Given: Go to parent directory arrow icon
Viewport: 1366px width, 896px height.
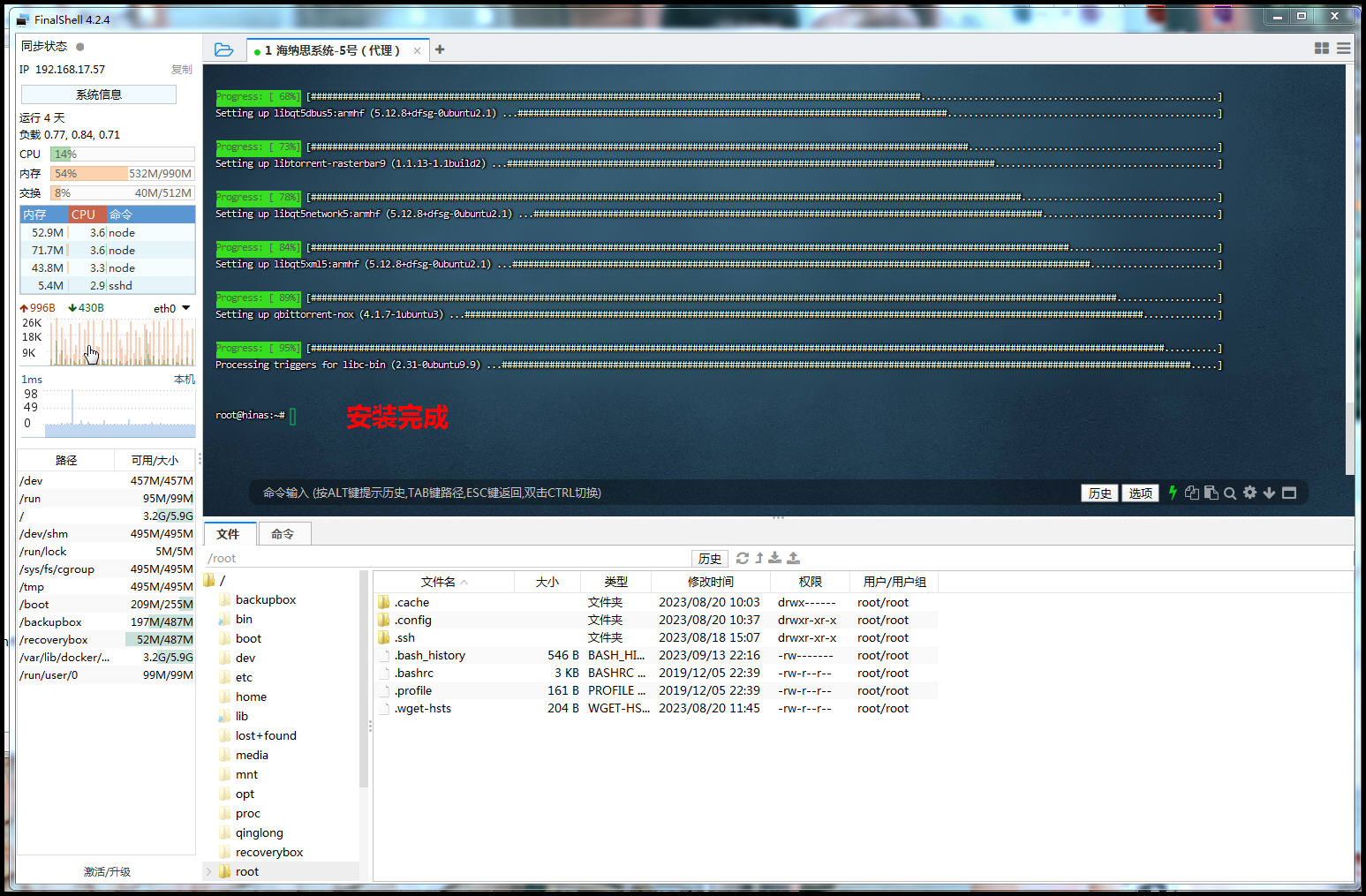Looking at the screenshot, I should pyautogui.click(x=759, y=558).
